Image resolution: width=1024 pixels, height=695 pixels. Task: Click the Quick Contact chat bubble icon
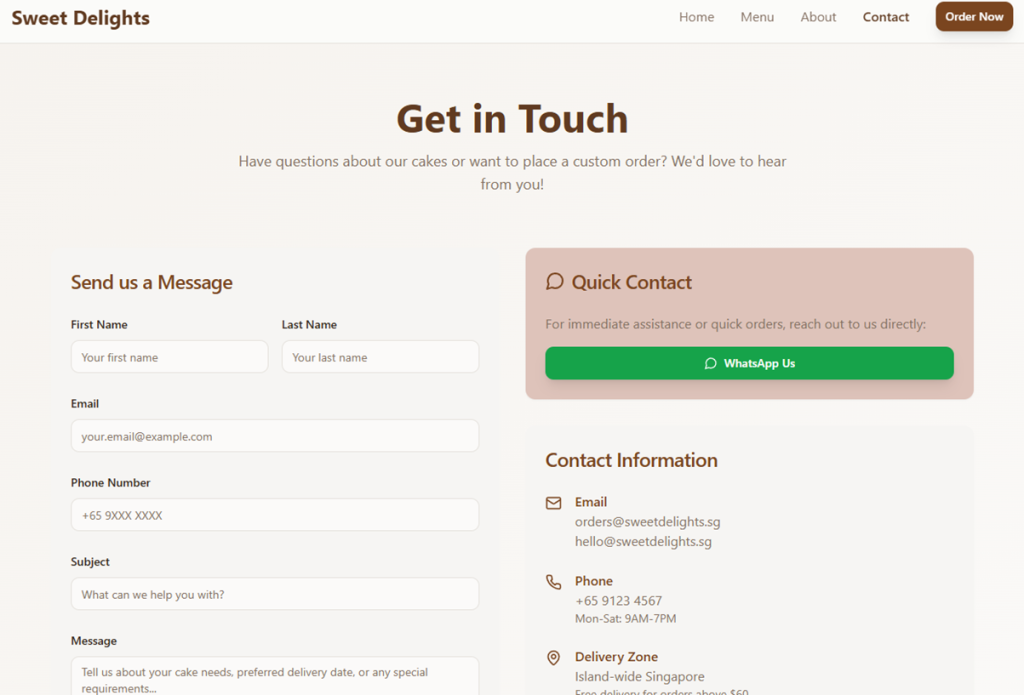click(x=554, y=282)
